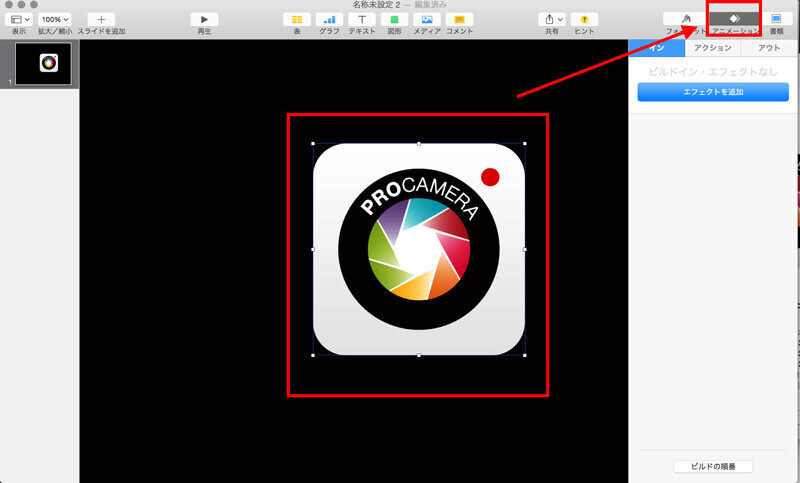The width and height of the screenshot is (800, 483).
Task: Toggle the アニメーション animate inspector
Action: pyautogui.click(x=734, y=19)
